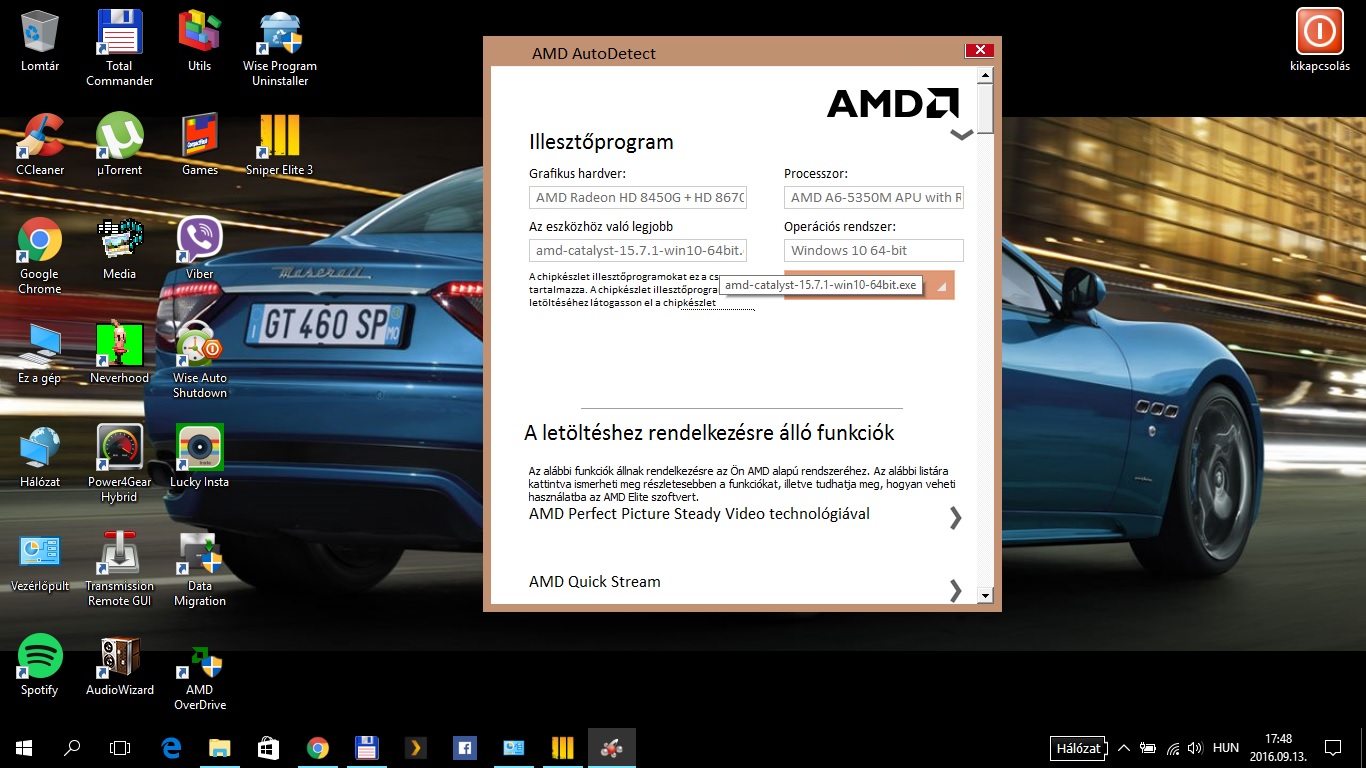The height and width of the screenshot is (768, 1366).
Task: Select the Operációs rendszer field
Action: pyautogui.click(x=873, y=250)
